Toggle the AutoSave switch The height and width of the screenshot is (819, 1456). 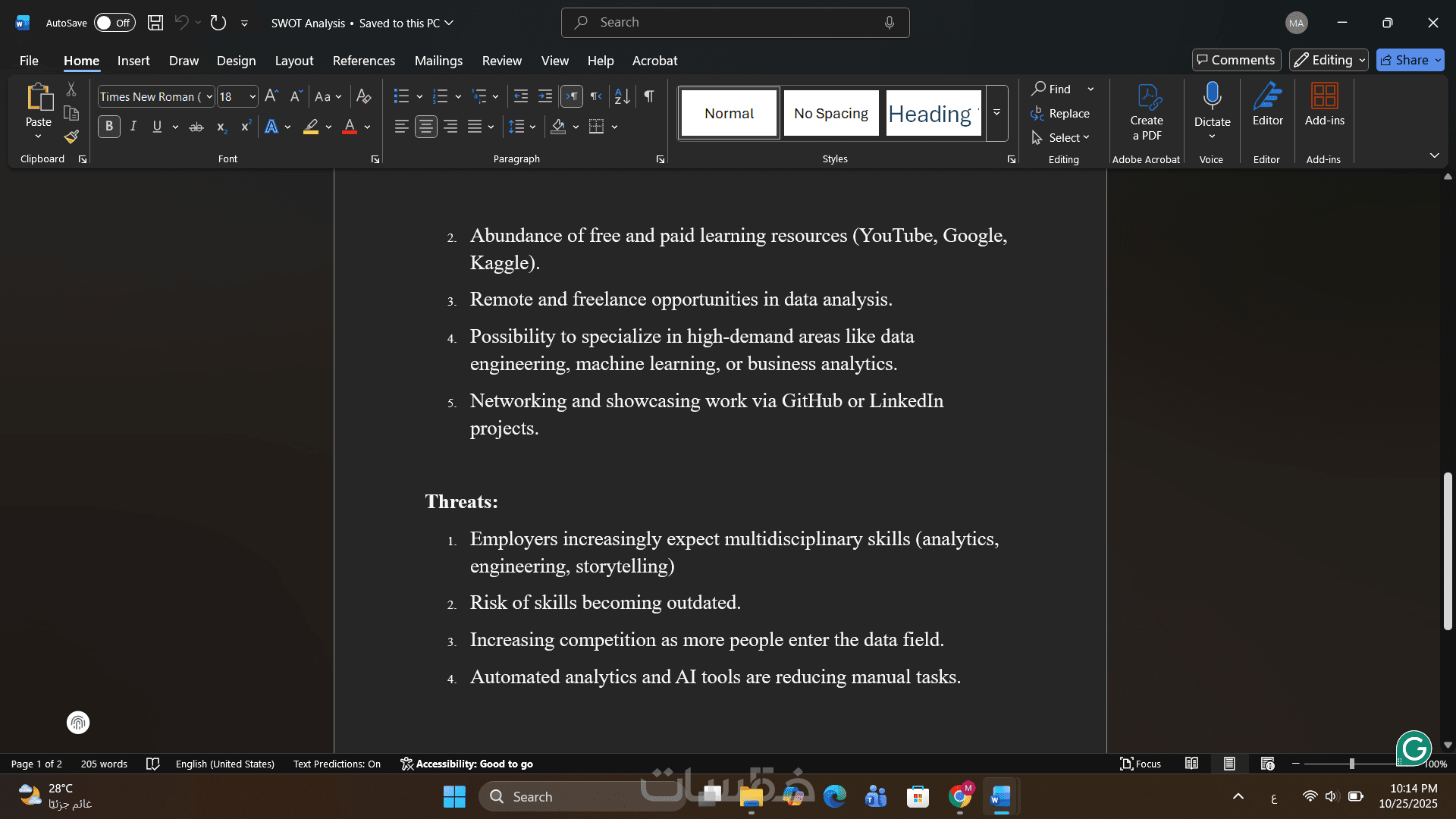tap(114, 23)
